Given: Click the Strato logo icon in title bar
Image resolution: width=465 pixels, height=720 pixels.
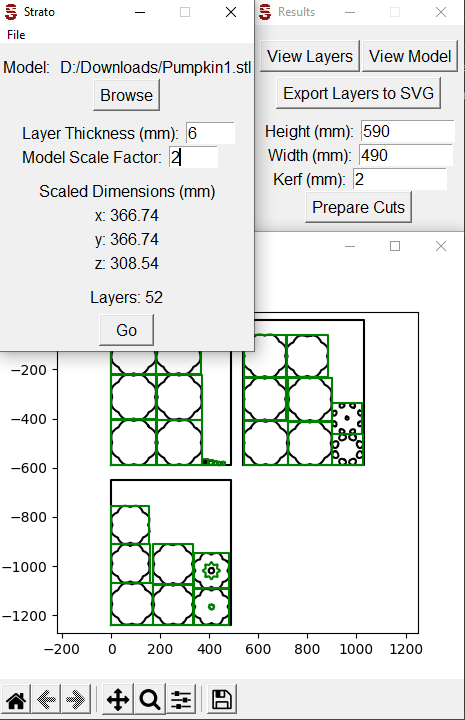Looking at the screenshot, I should (11, 11).
